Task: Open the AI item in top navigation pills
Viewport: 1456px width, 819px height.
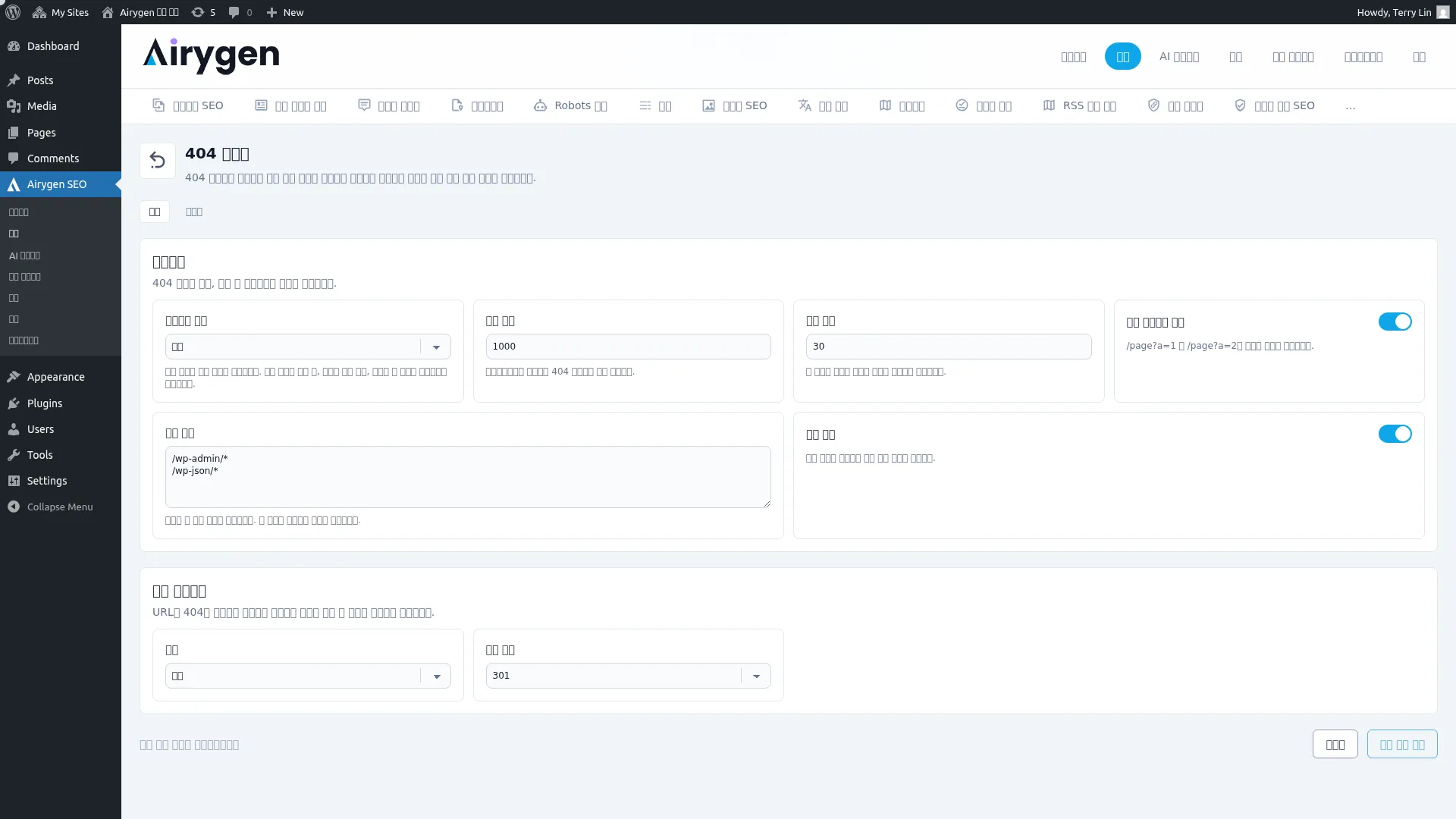Action: (1179, 57)
